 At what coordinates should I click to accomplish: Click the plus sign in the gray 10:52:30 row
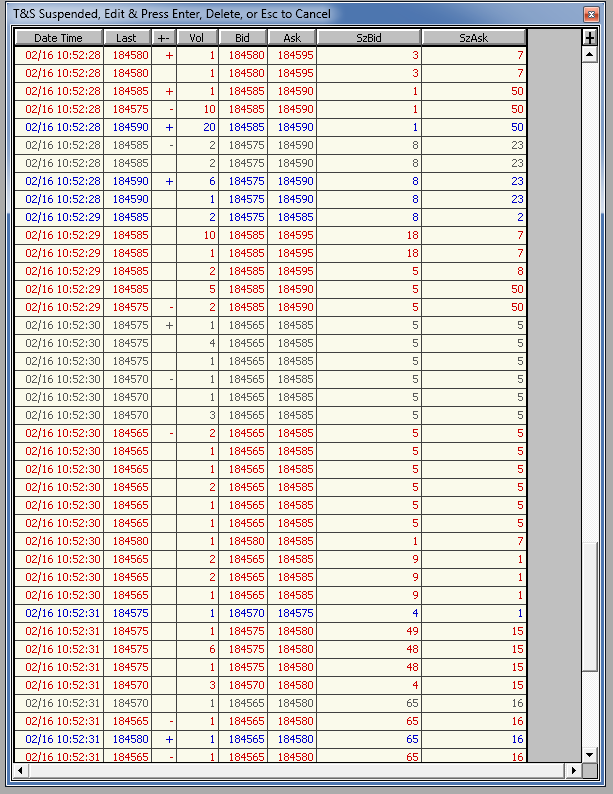click(x=169, y=325)
